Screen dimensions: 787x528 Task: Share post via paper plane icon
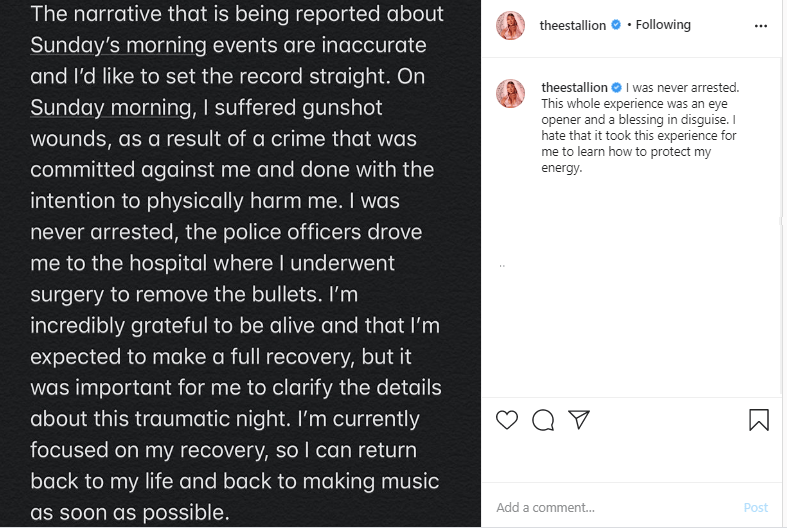579,420
